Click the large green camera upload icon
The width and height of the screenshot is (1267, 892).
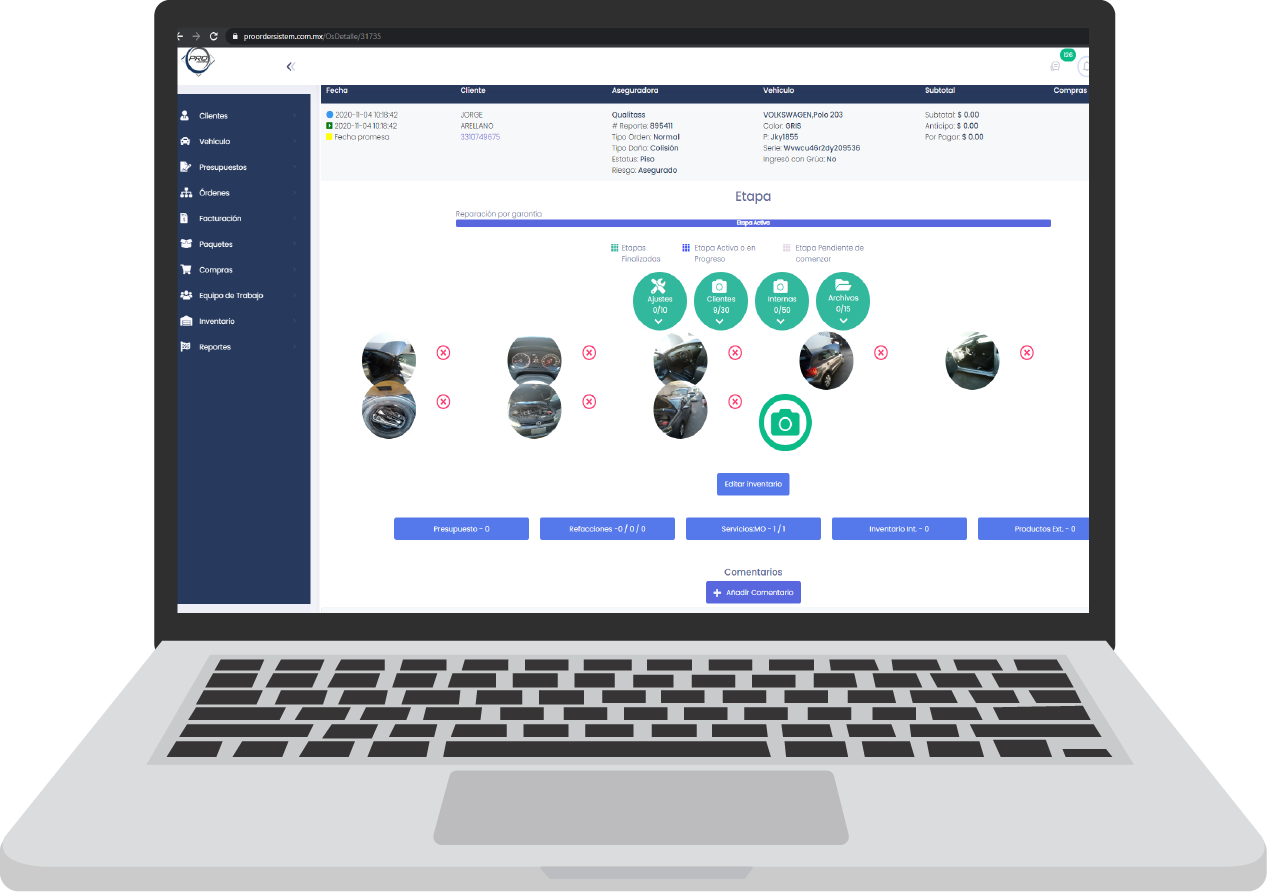click(785, 423)
